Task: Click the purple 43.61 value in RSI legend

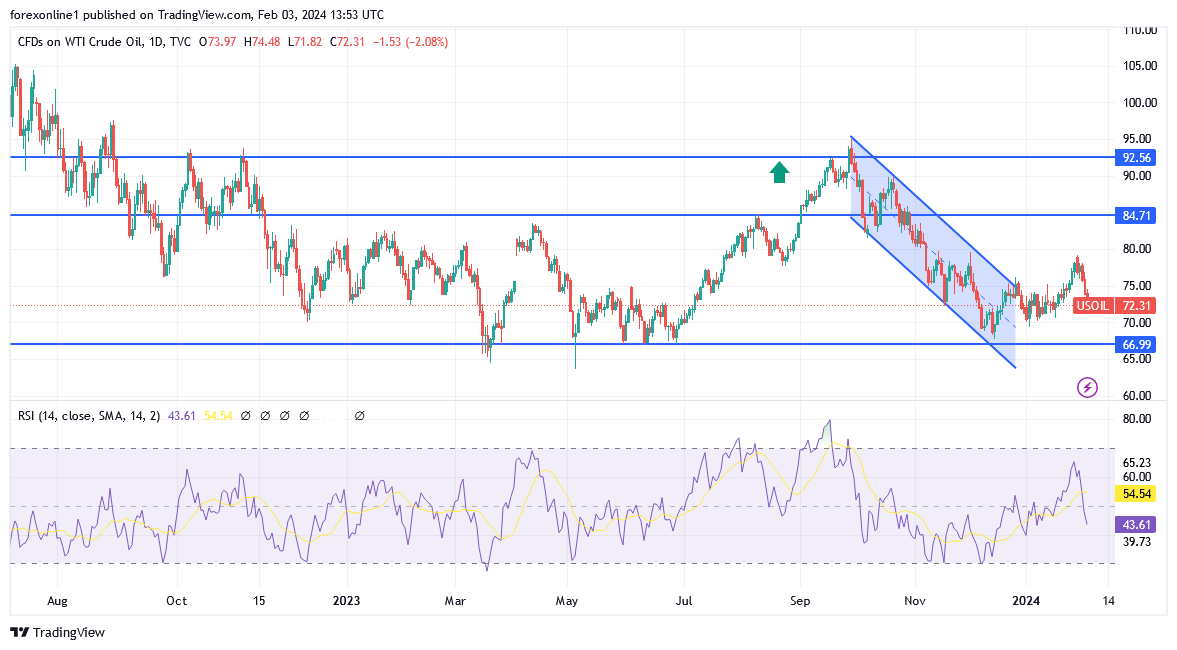Action: tap(182, 415)
